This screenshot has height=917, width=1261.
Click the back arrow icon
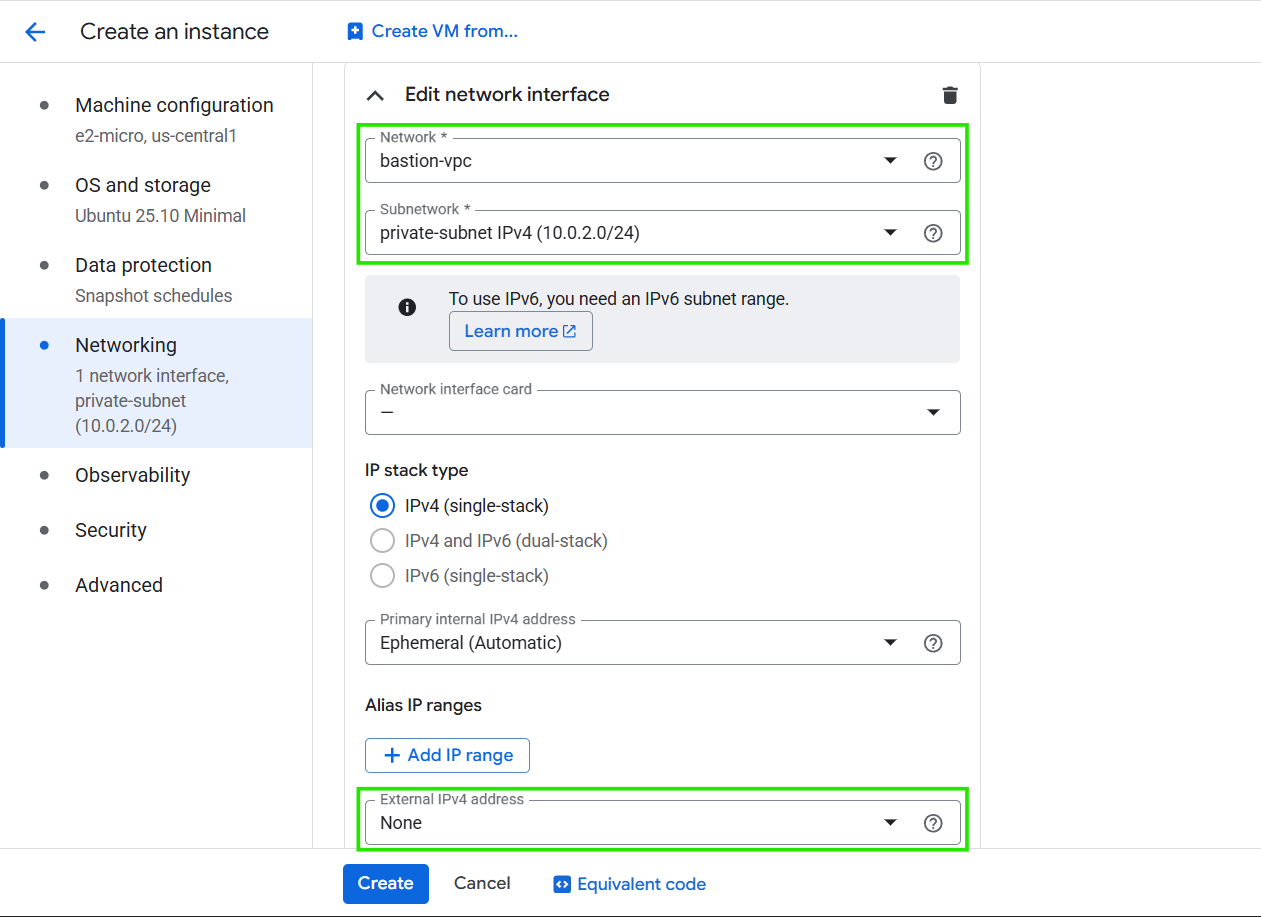coord(35,32)
